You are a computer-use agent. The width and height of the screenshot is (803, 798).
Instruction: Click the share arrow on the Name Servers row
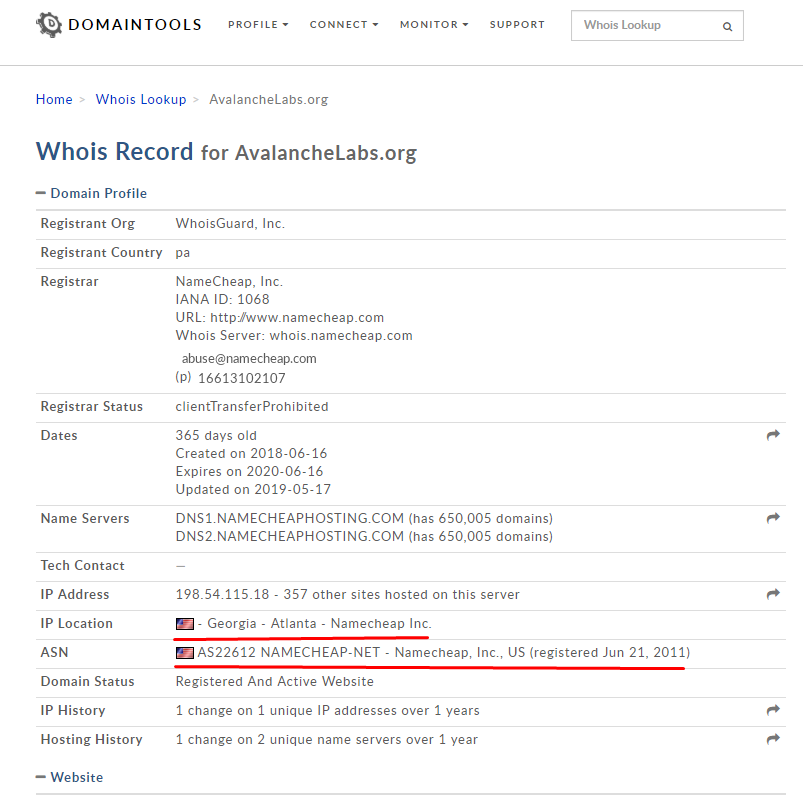point(771,518)
